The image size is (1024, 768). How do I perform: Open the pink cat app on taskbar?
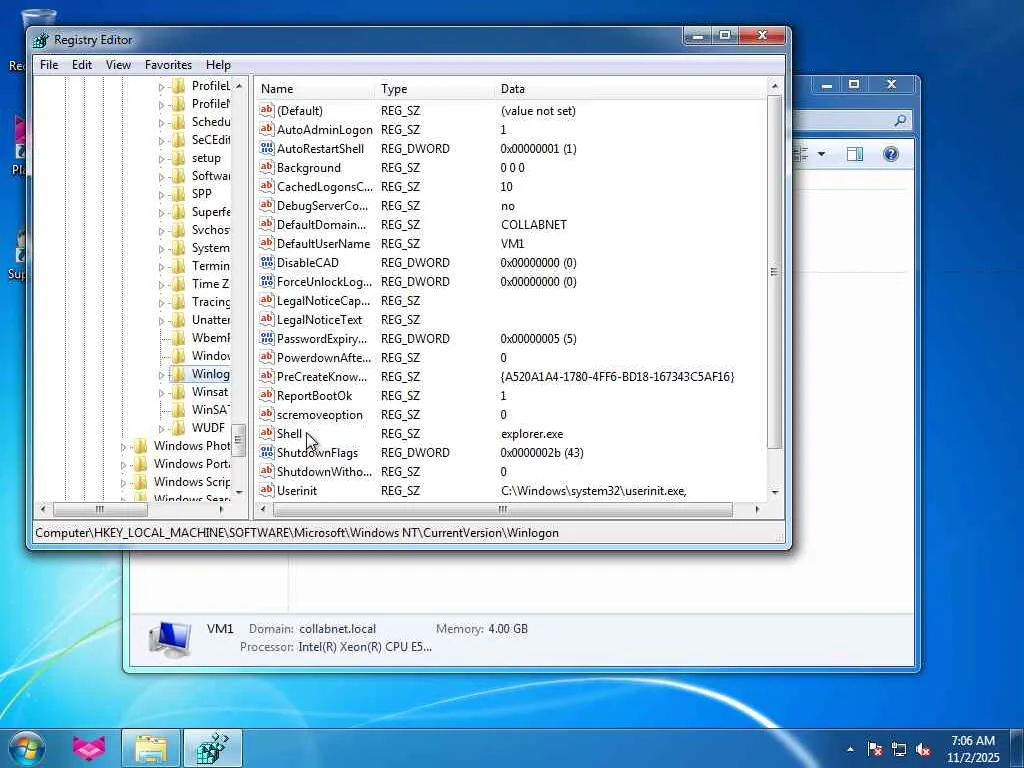pos(89,748)
